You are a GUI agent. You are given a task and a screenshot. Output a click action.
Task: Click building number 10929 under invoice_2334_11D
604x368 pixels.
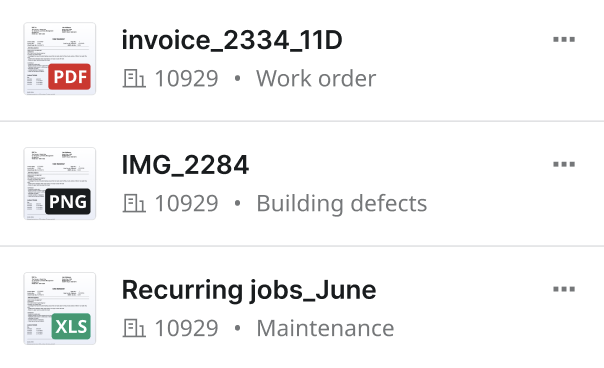pos(186,79)
